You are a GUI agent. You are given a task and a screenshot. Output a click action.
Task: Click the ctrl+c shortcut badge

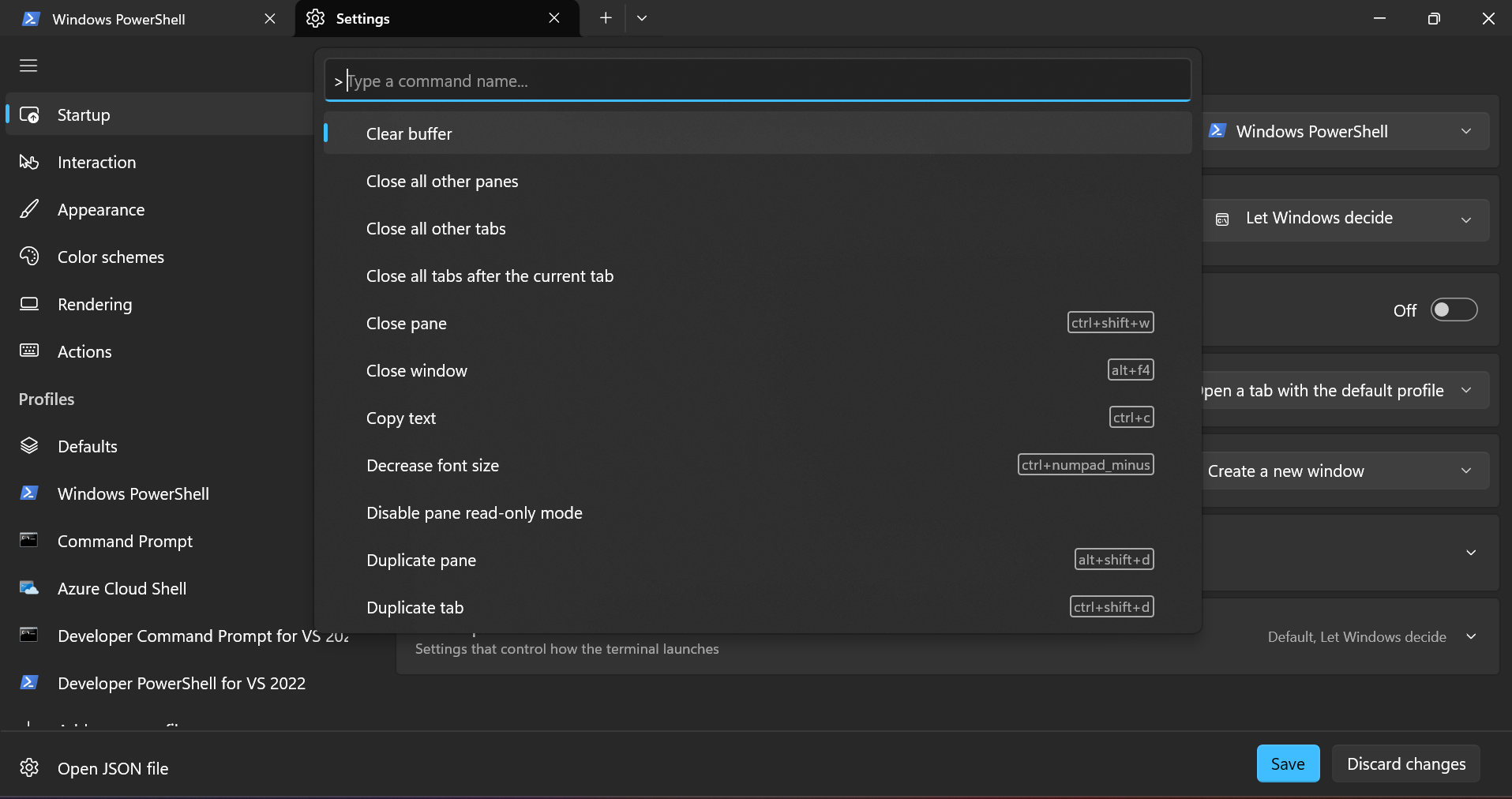(x=1131, y=418)
